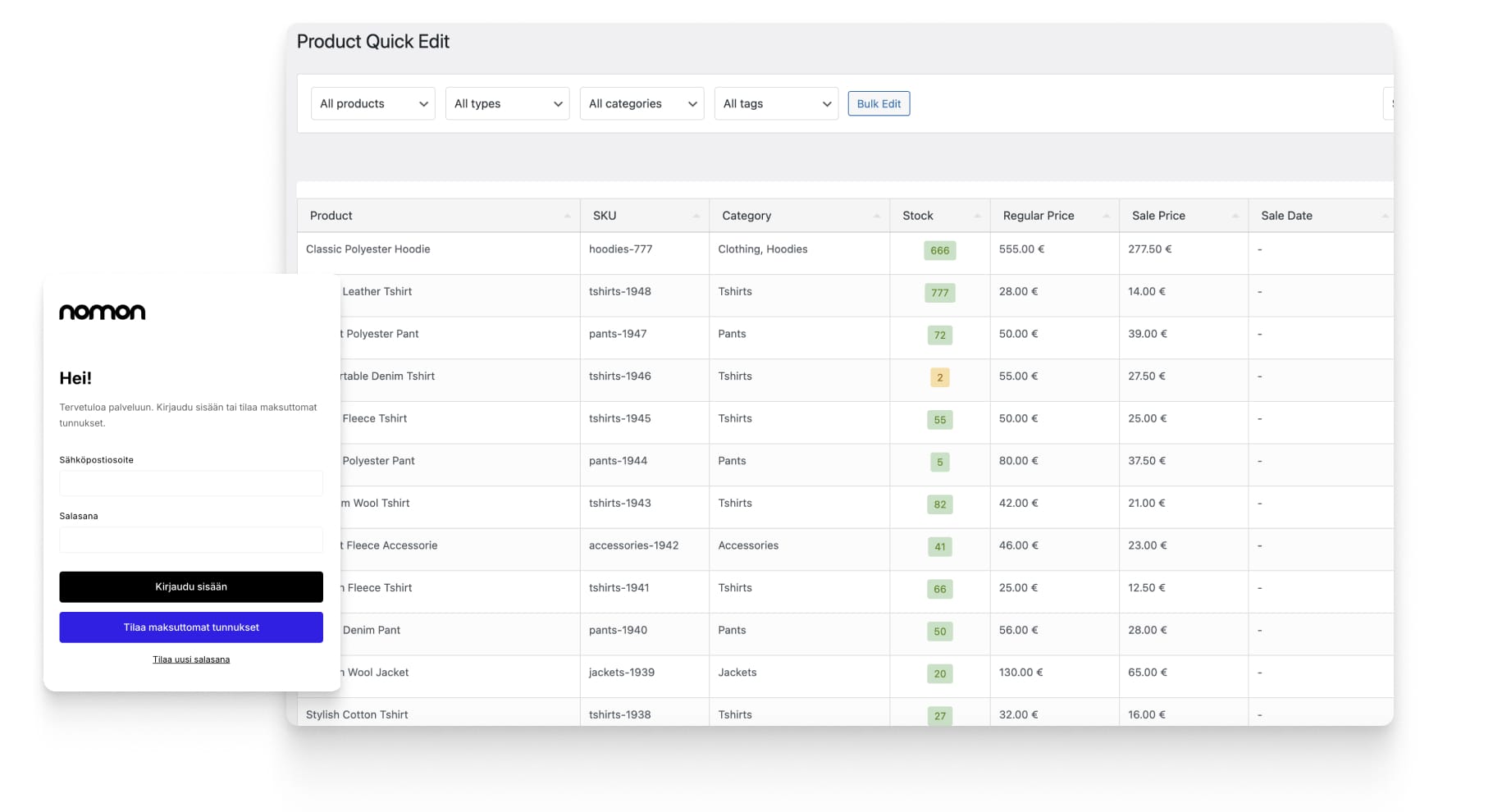Sort by Sale Date sort icon
1493x812 pixels.
[1385, 216]
